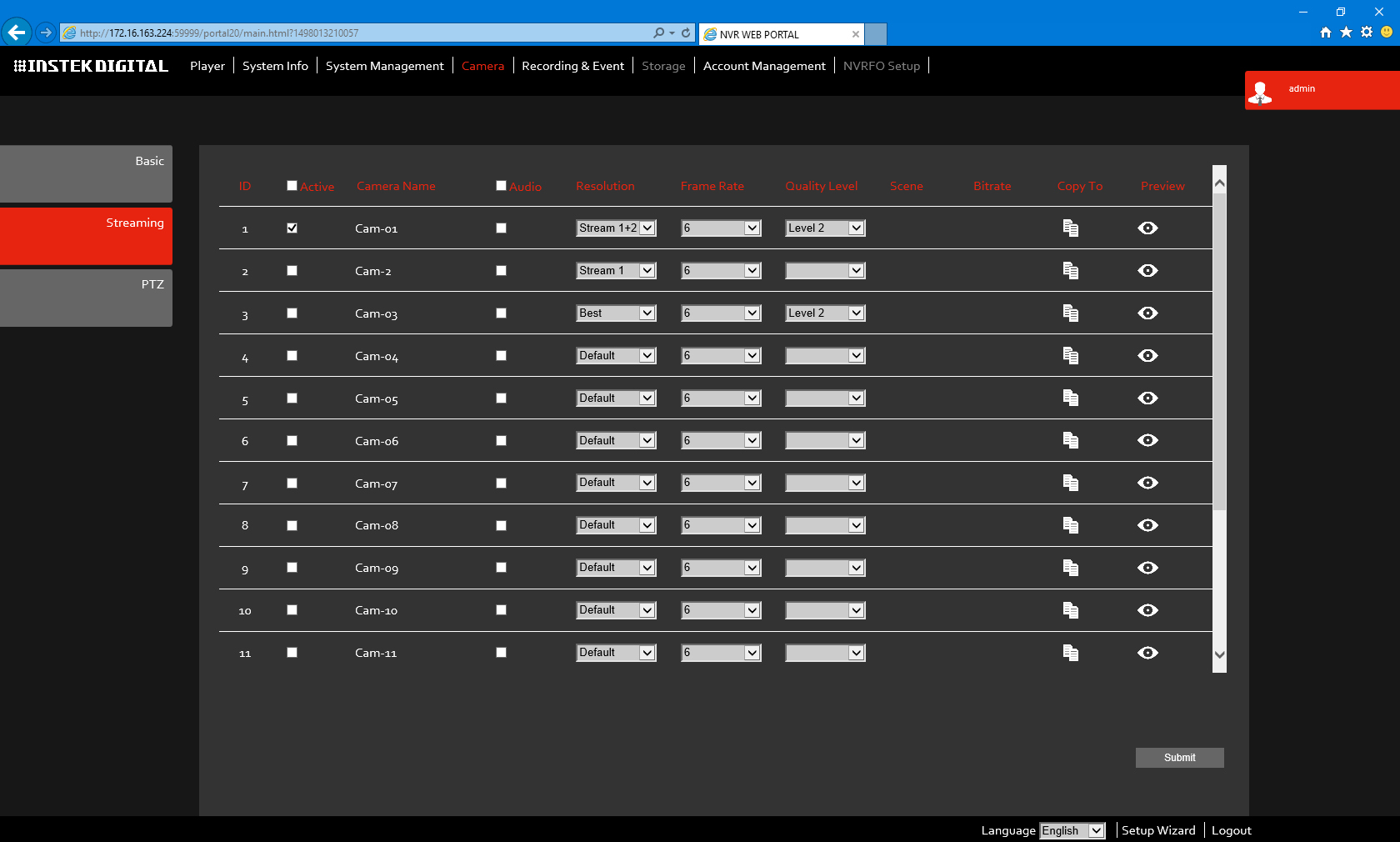Check the Active header select-all checkbox
1400x842 pixels.
click(292, 186)
